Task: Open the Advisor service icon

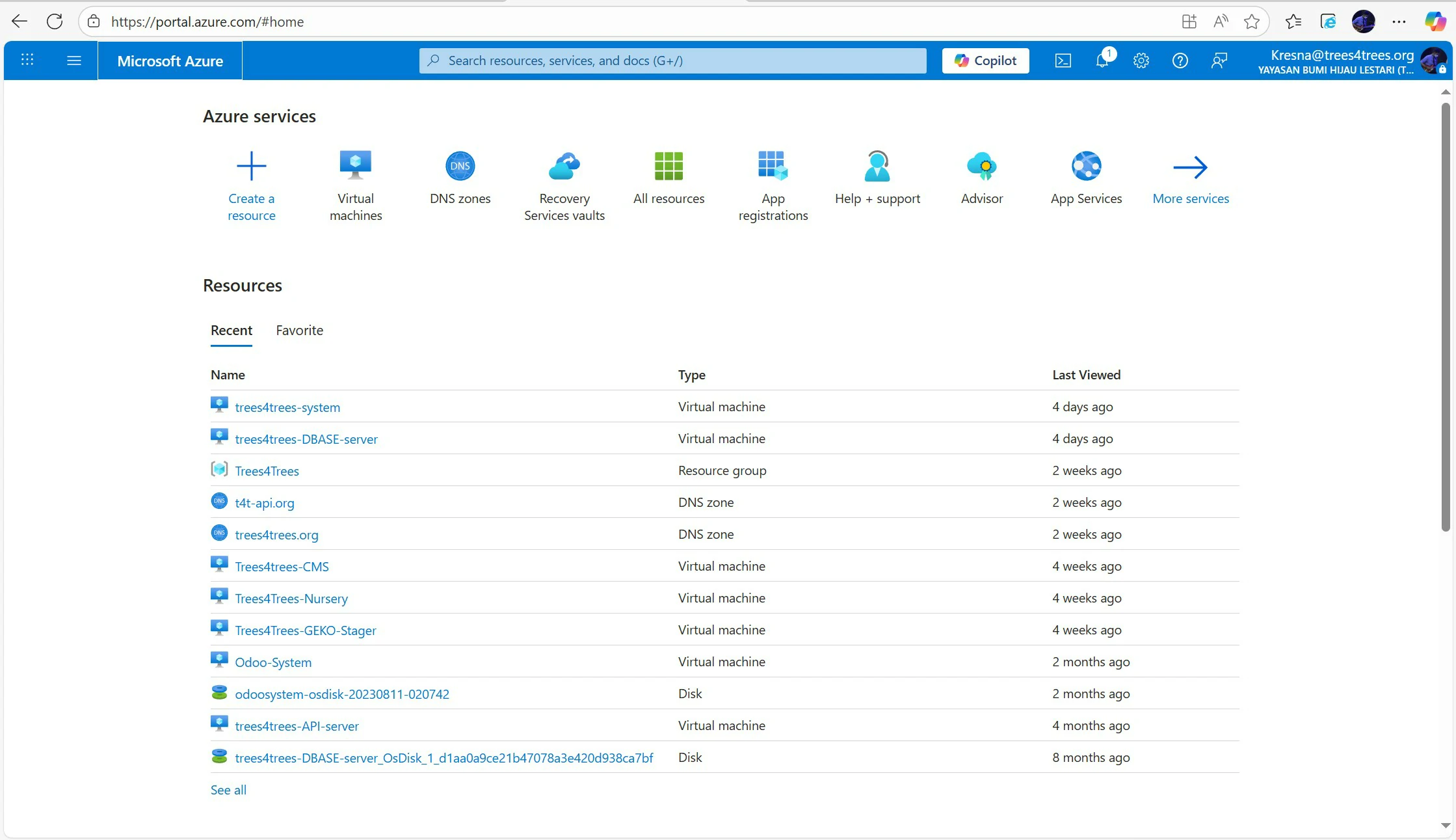Action: [x=981, y=166]
